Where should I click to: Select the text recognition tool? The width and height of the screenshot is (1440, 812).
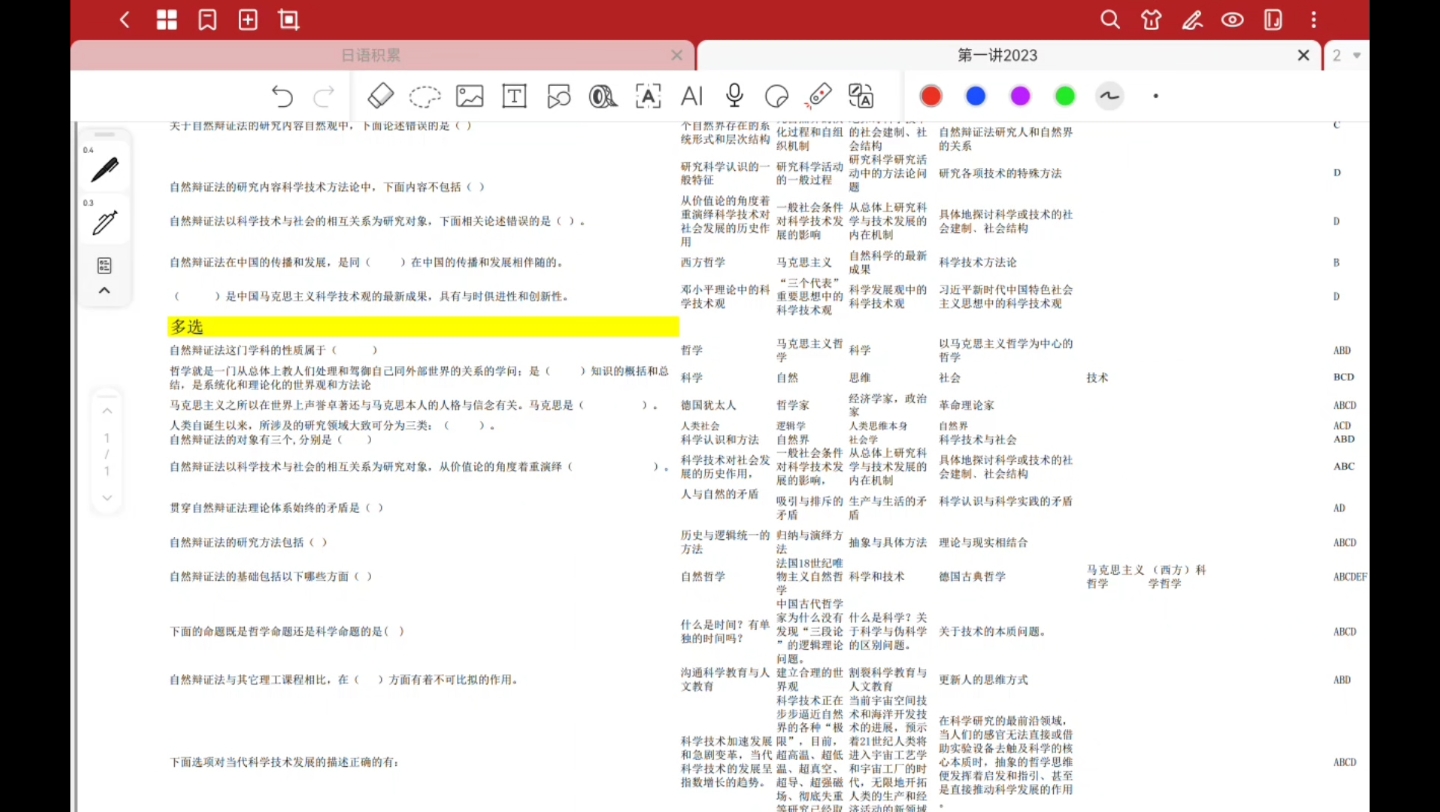pos(648,96)
